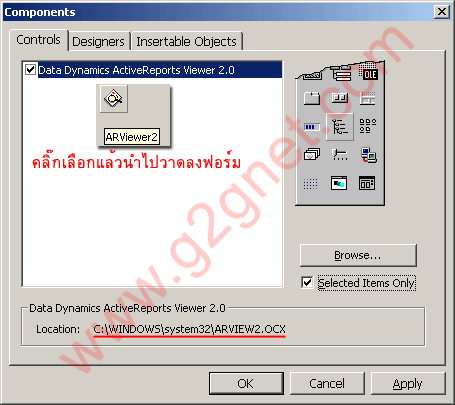Select the ARViewer2 toolbox icon
The image size is (455, 405).
click(114, 99)
